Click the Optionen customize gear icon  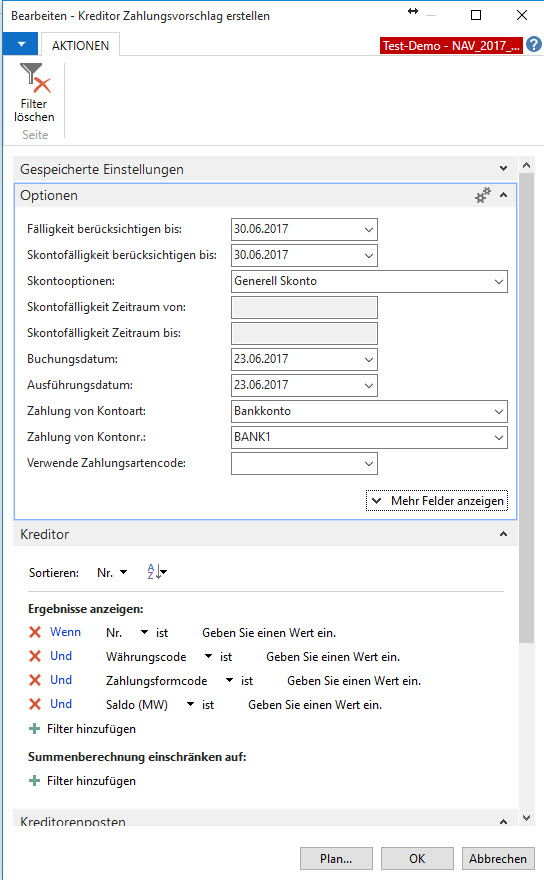pos(483,195)
